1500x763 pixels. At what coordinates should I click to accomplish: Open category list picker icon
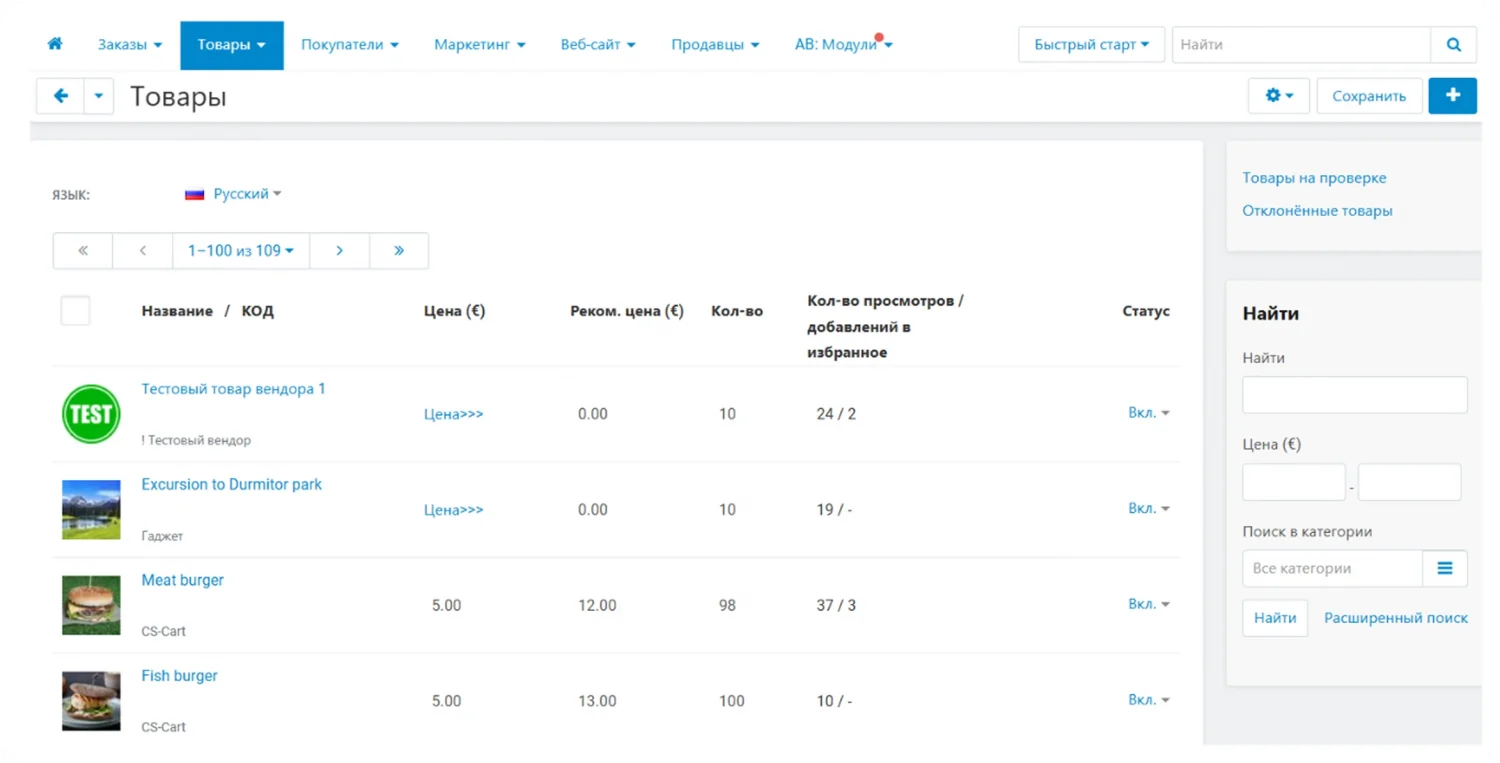coord(1444,568)
